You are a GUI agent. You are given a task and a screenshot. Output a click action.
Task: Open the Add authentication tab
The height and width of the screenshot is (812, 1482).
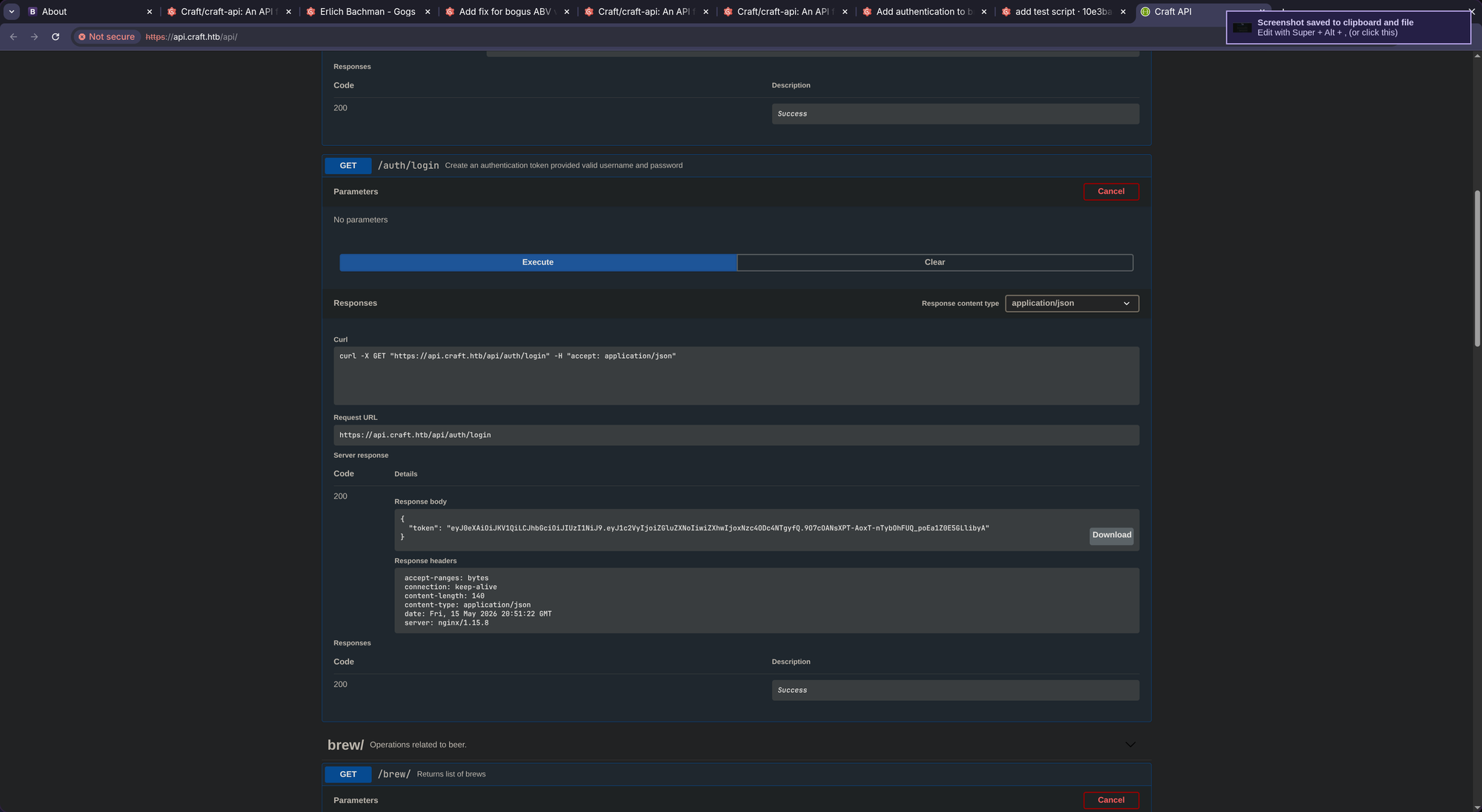click(925, 12)
